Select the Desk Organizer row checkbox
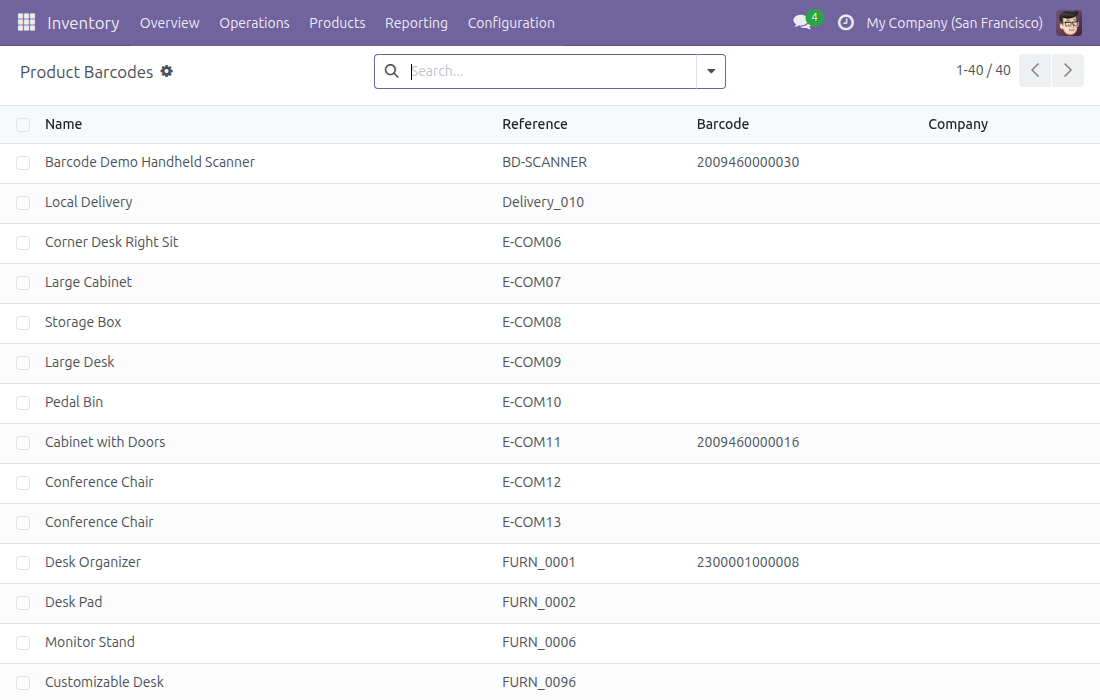The image size is (1100, 700). point(23,563)
